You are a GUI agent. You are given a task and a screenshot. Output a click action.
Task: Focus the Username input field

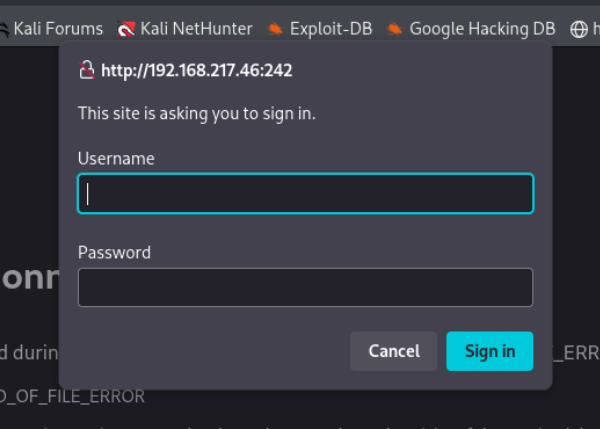(305, 194)
